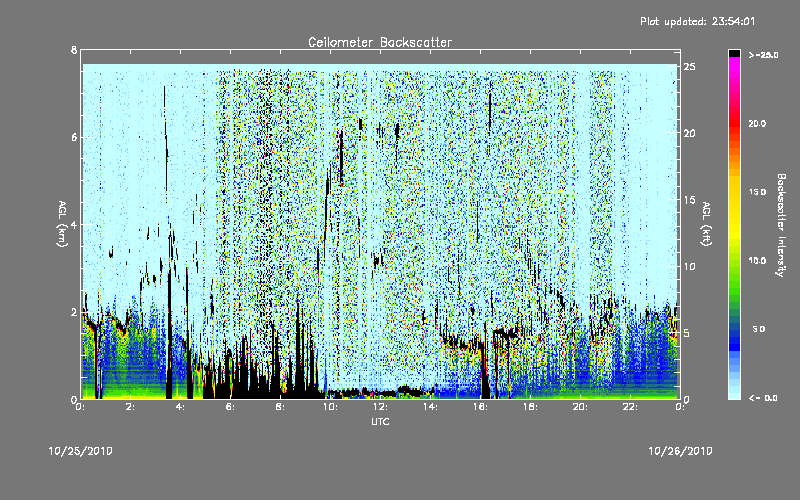
Task: Select the '12:' hour tick on the UTC axis
Action: point(380,407)
